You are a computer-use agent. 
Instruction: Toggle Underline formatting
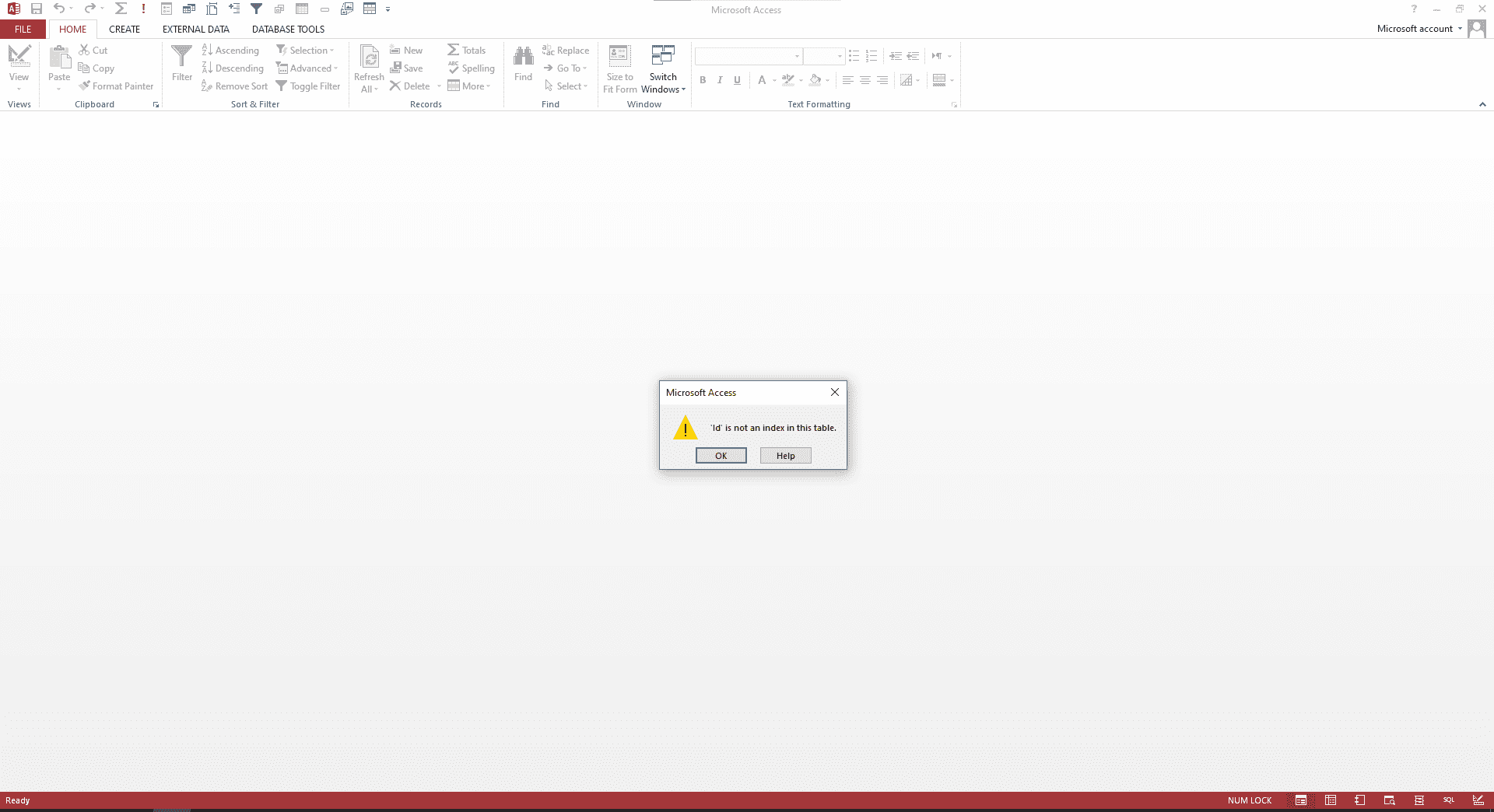click(737, 79)
